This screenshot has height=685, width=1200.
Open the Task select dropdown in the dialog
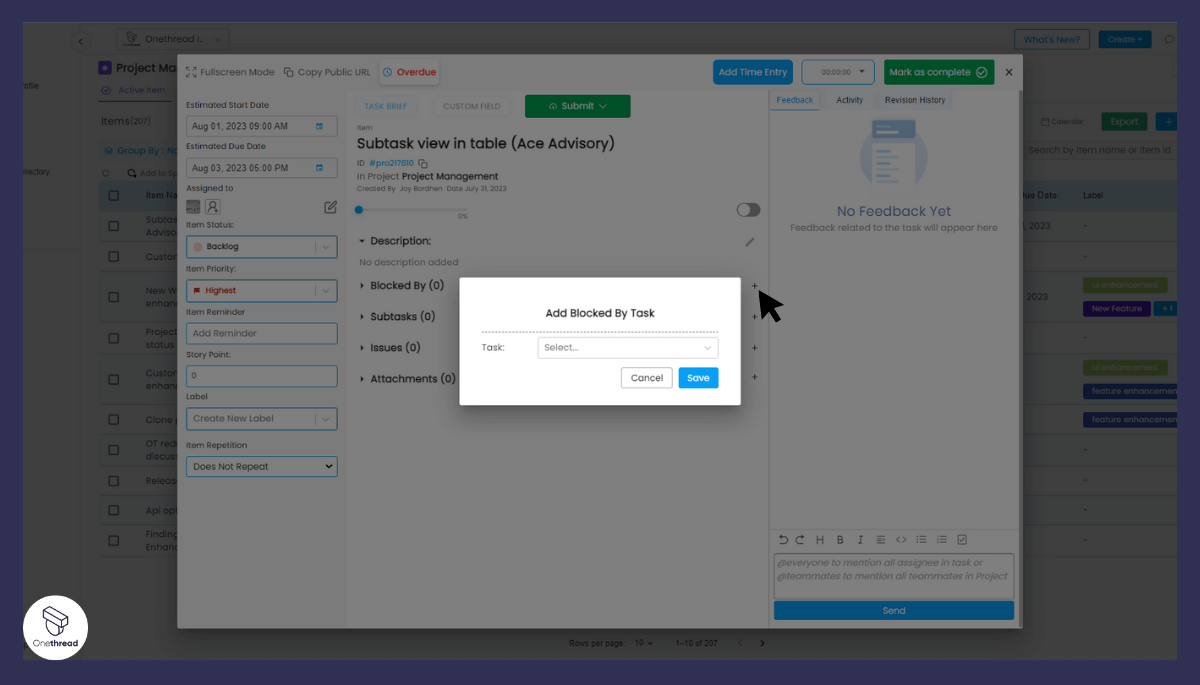pos(628,347)
